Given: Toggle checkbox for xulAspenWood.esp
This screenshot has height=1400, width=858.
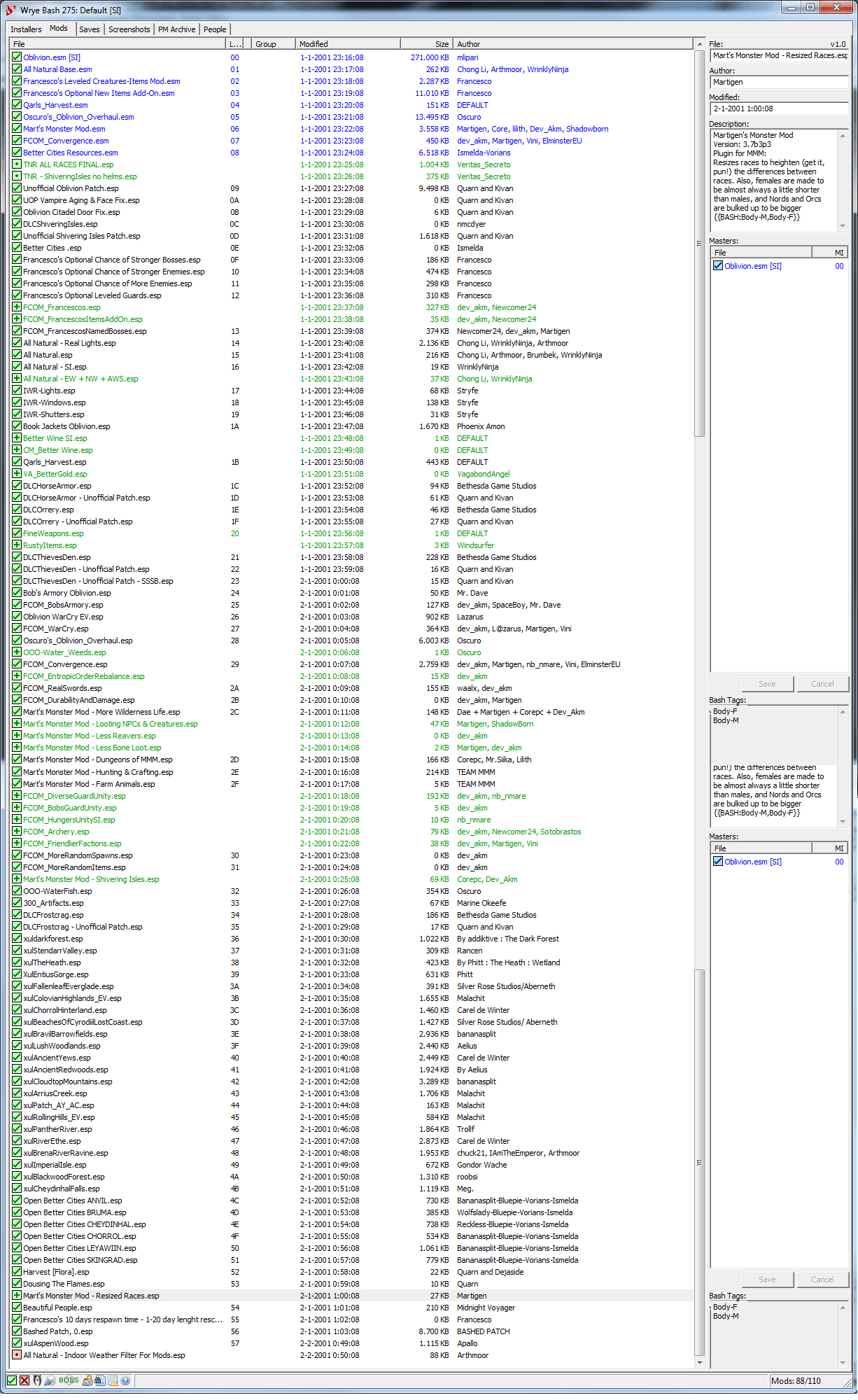Looking at the screenshot, I should tap(17, 1343).
